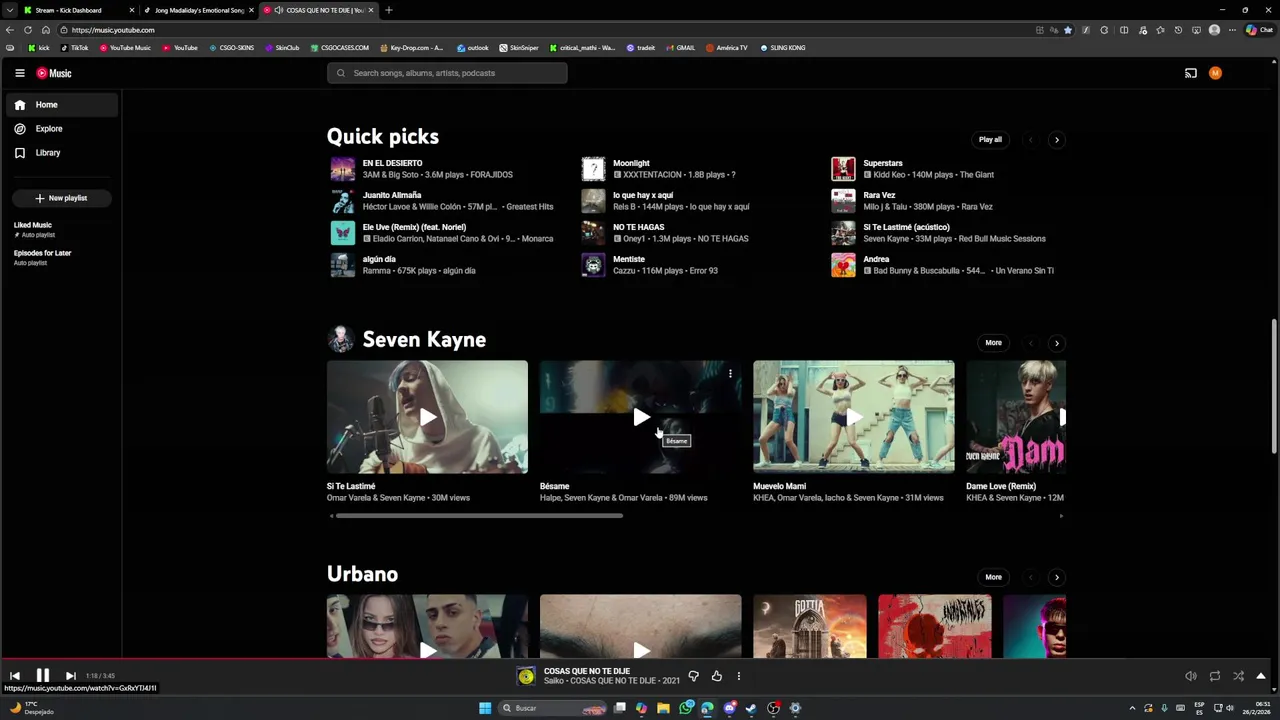Click the page vertical scrollbar

pyautogui.click(x=1274, y=388)
